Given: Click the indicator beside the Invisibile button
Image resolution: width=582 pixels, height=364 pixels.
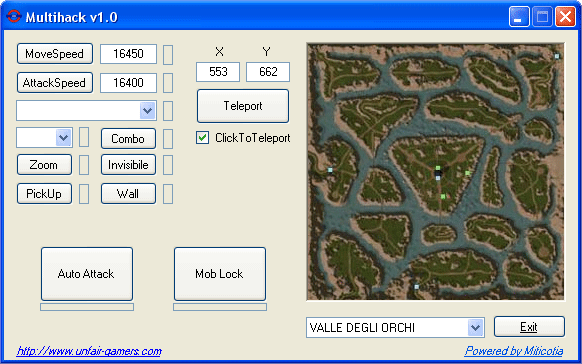Looking at the screenshot, I should (168, 165).
